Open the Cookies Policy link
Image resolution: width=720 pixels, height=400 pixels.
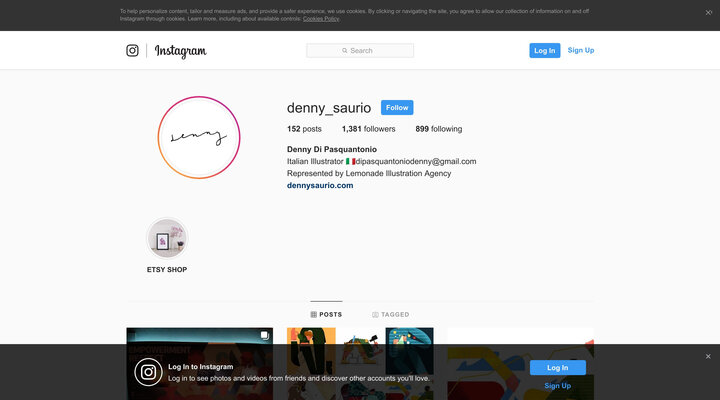pyautogui.click(x=321, y=18)
